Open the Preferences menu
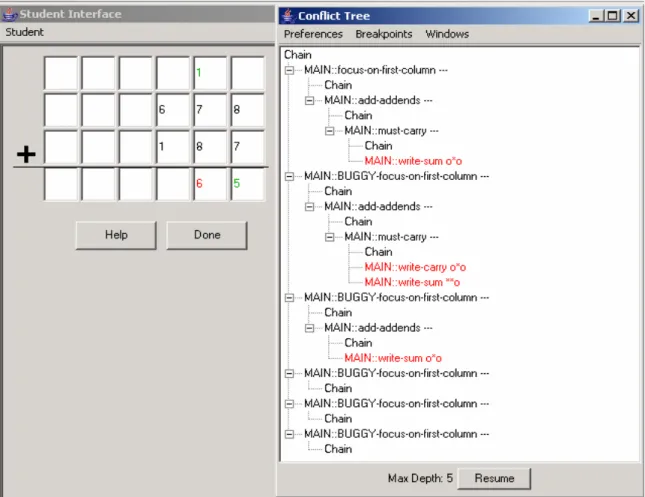This screenshot has width=645, height=497. 313,34
